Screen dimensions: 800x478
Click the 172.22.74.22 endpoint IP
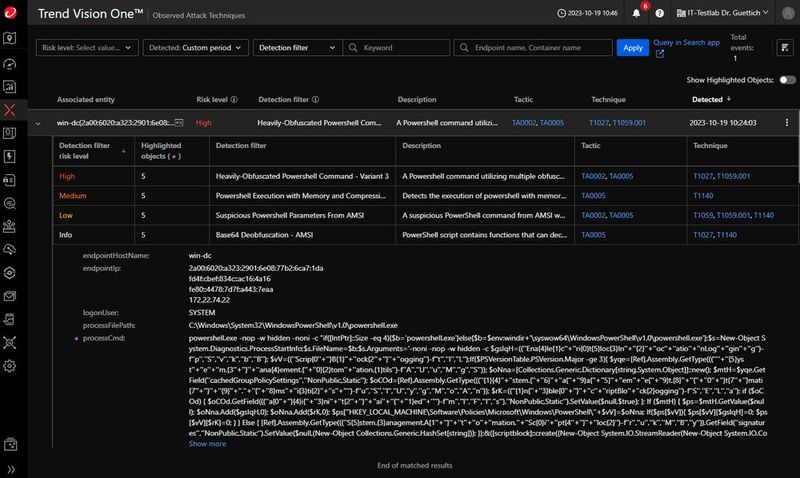coord(209,300)
